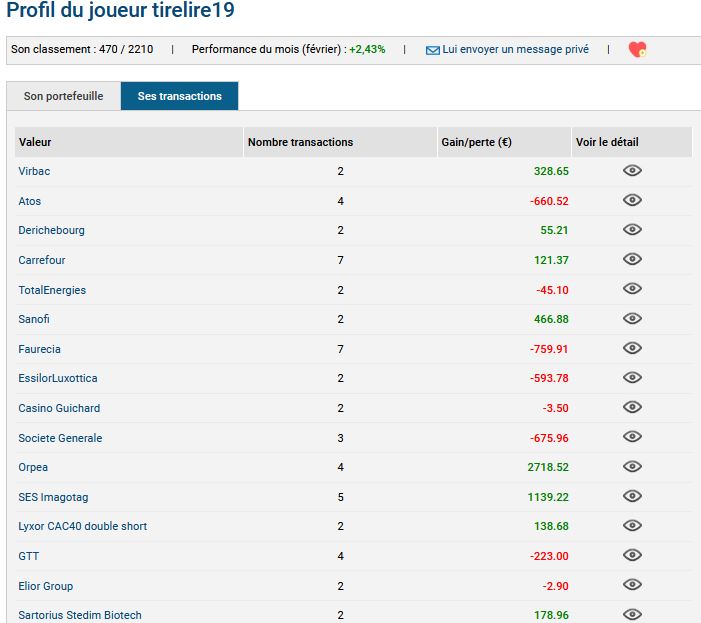
Task: Click the Virbac gain value 328.65
Action: (551, 171)
